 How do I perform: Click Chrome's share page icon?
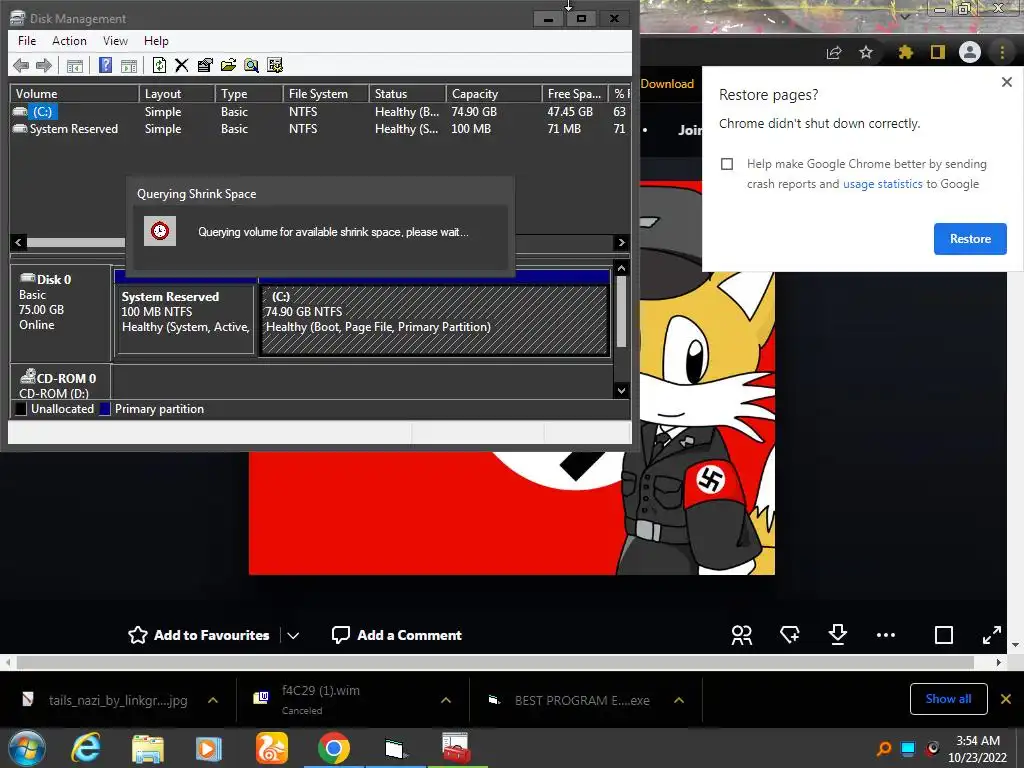point(834,52)
